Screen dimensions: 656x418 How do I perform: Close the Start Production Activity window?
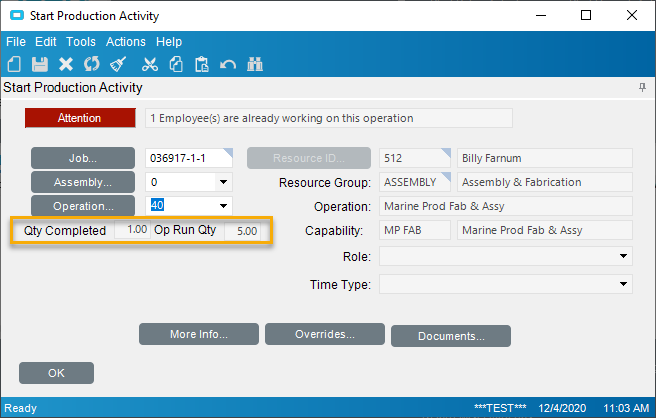coord(632,15)
